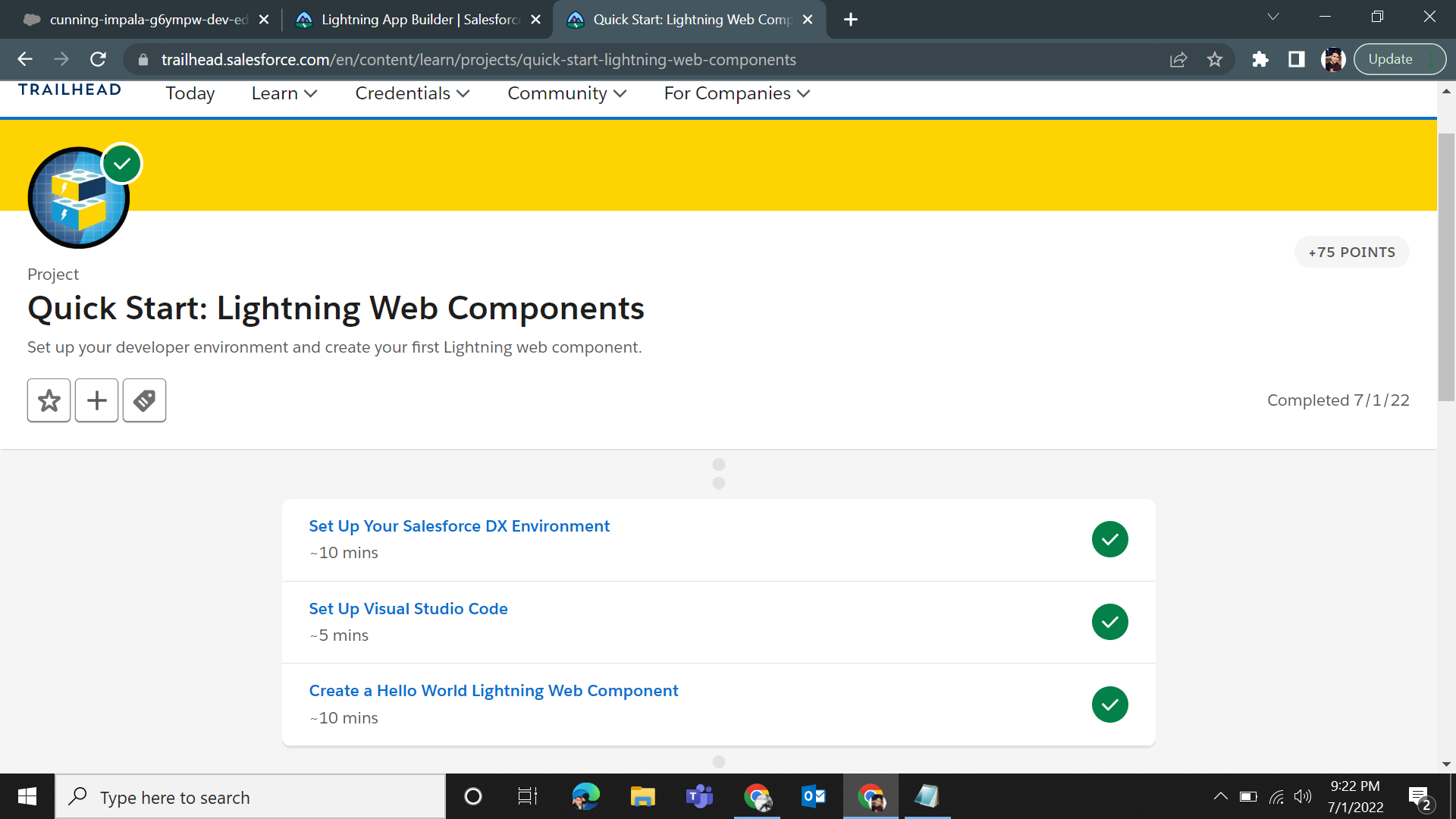Add project to a trailmix with plus icon
The height and width of the screenshot is (819, 1456).
[96, 400]
